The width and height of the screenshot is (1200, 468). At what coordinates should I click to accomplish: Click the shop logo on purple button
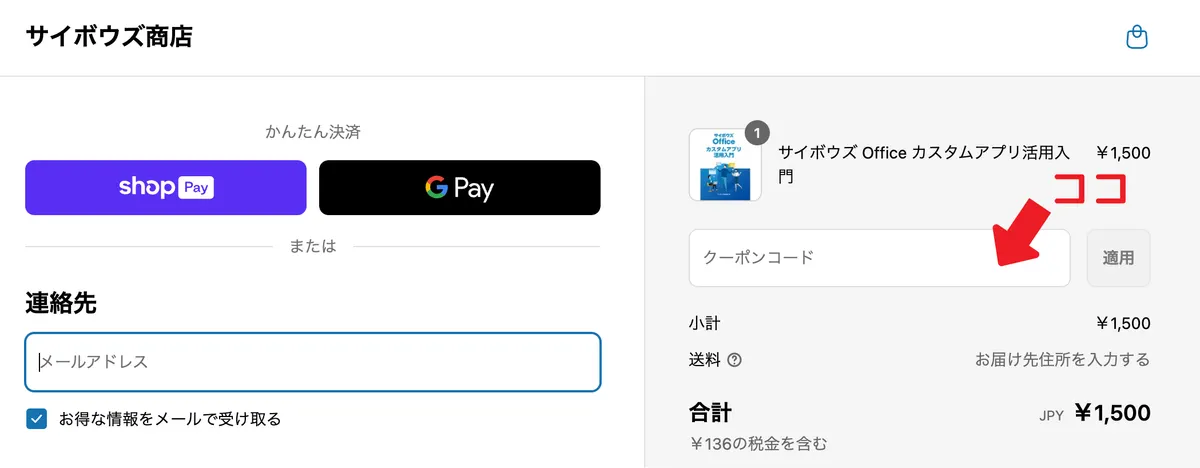(147, 187)
